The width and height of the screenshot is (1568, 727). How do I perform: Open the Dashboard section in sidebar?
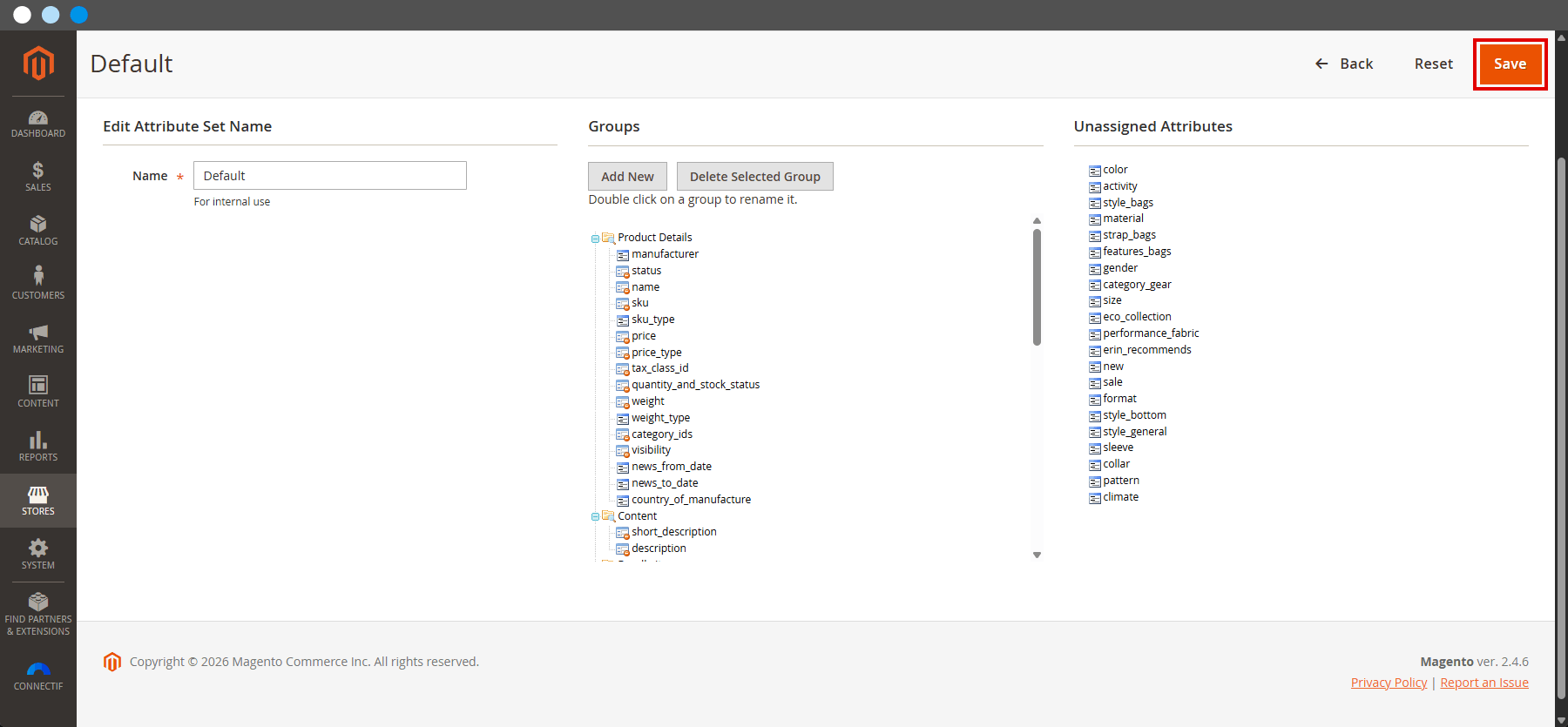pyautogui.click(x=38, y=124)
